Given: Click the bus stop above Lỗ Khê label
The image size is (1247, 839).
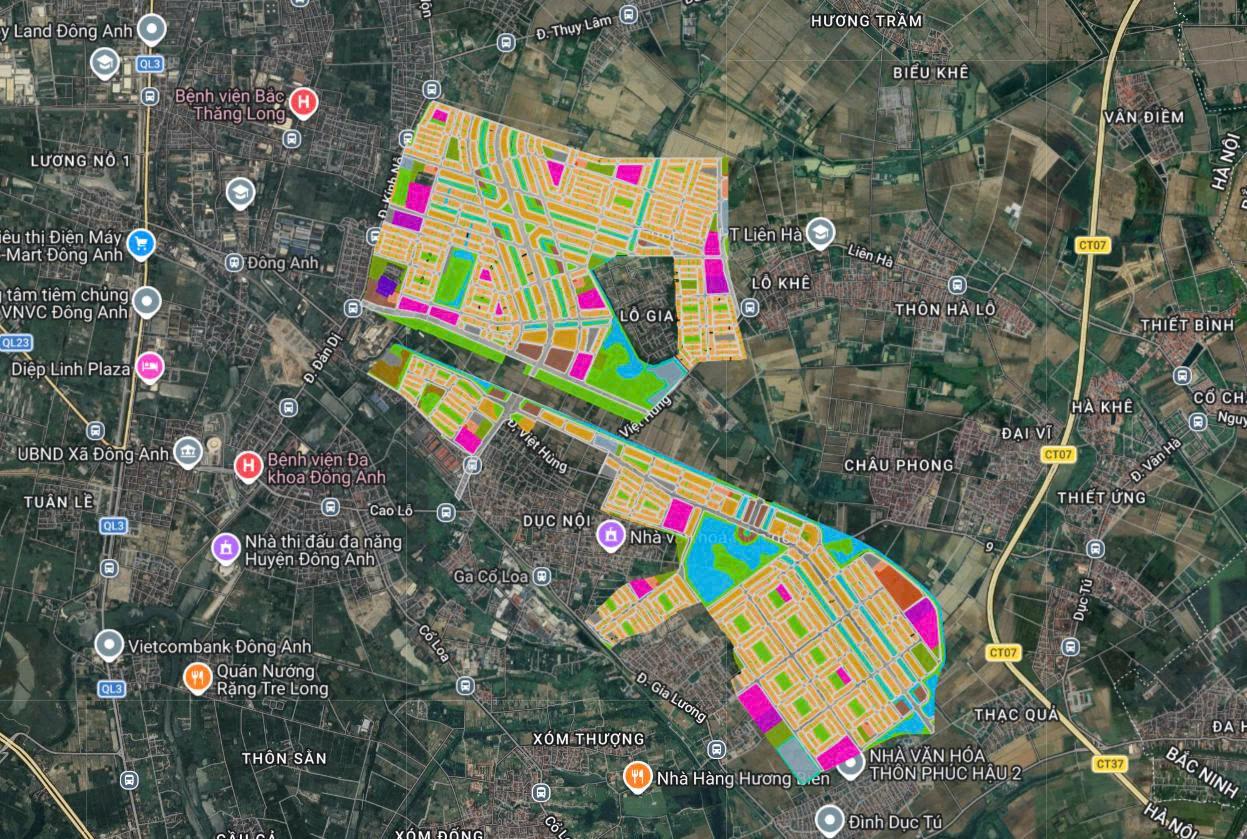Looking at the screenshot, I should tap(750, 308).
